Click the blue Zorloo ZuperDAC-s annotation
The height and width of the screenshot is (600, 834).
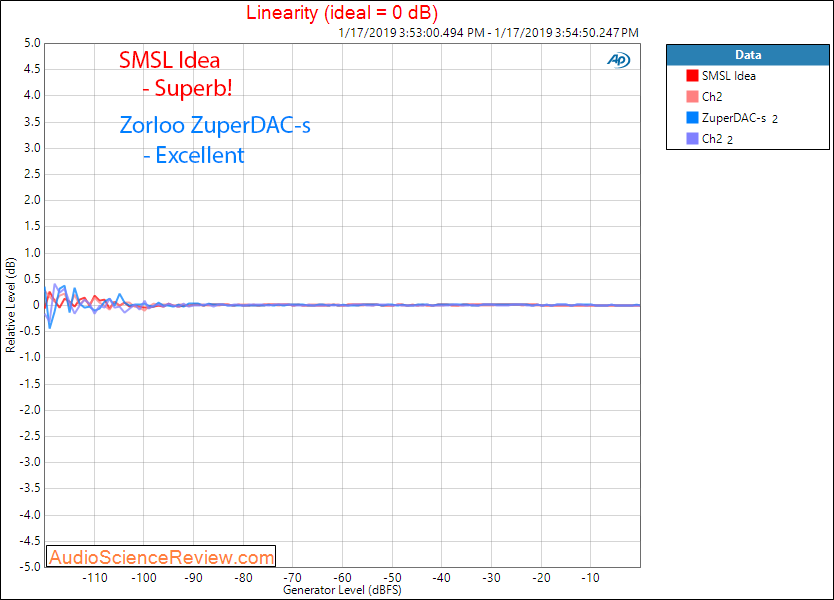[215, 125]
